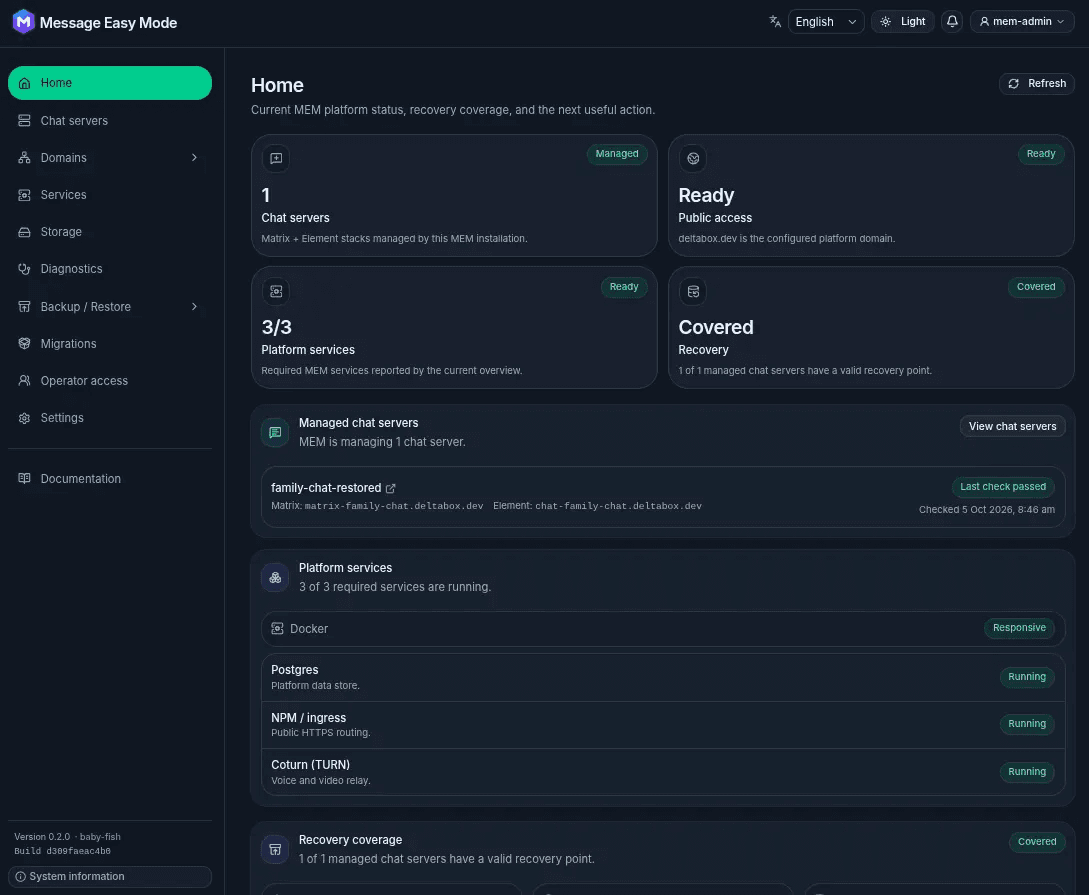Click the Chat servers card icon
This screenshot has height=895, width=1089.
276,158
